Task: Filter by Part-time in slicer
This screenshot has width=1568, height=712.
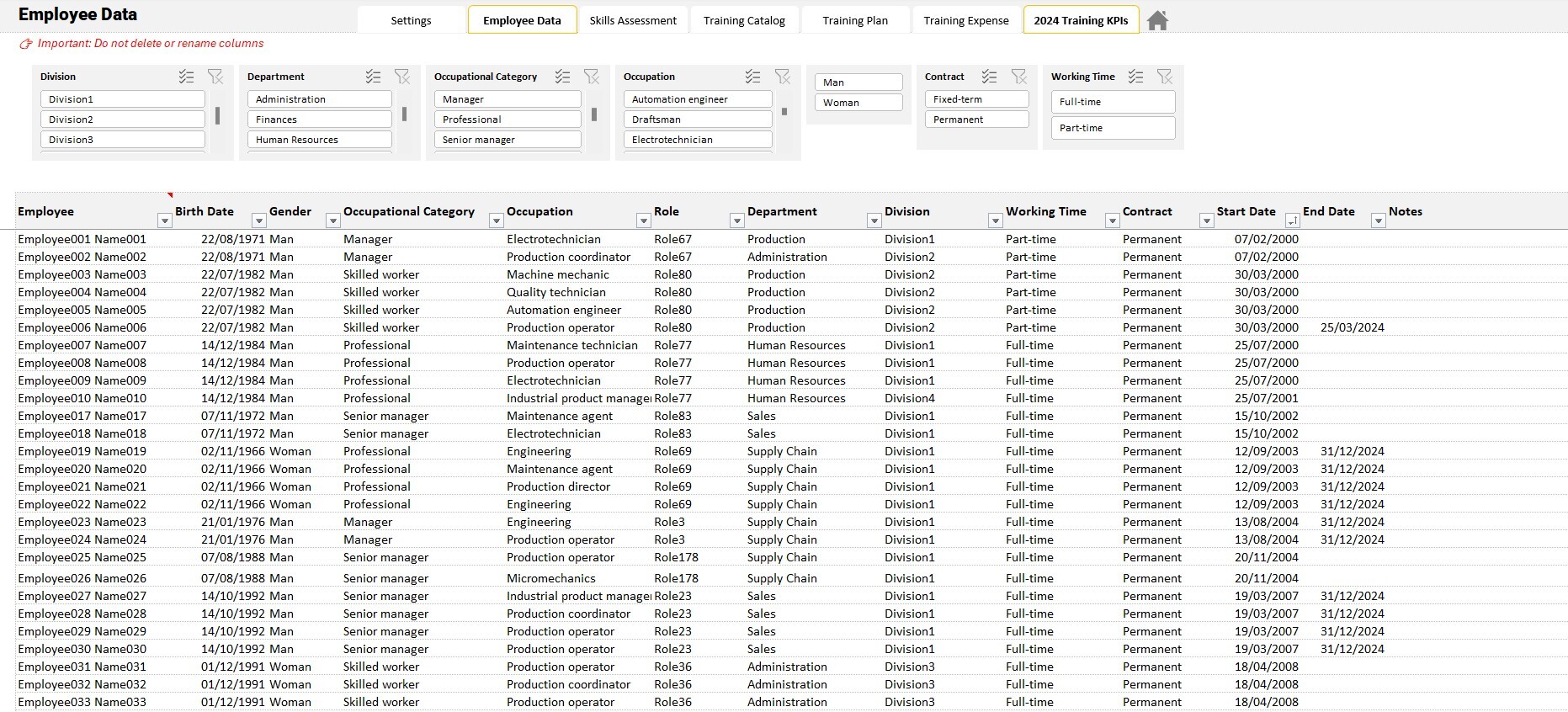Action: click(1113, 128)
